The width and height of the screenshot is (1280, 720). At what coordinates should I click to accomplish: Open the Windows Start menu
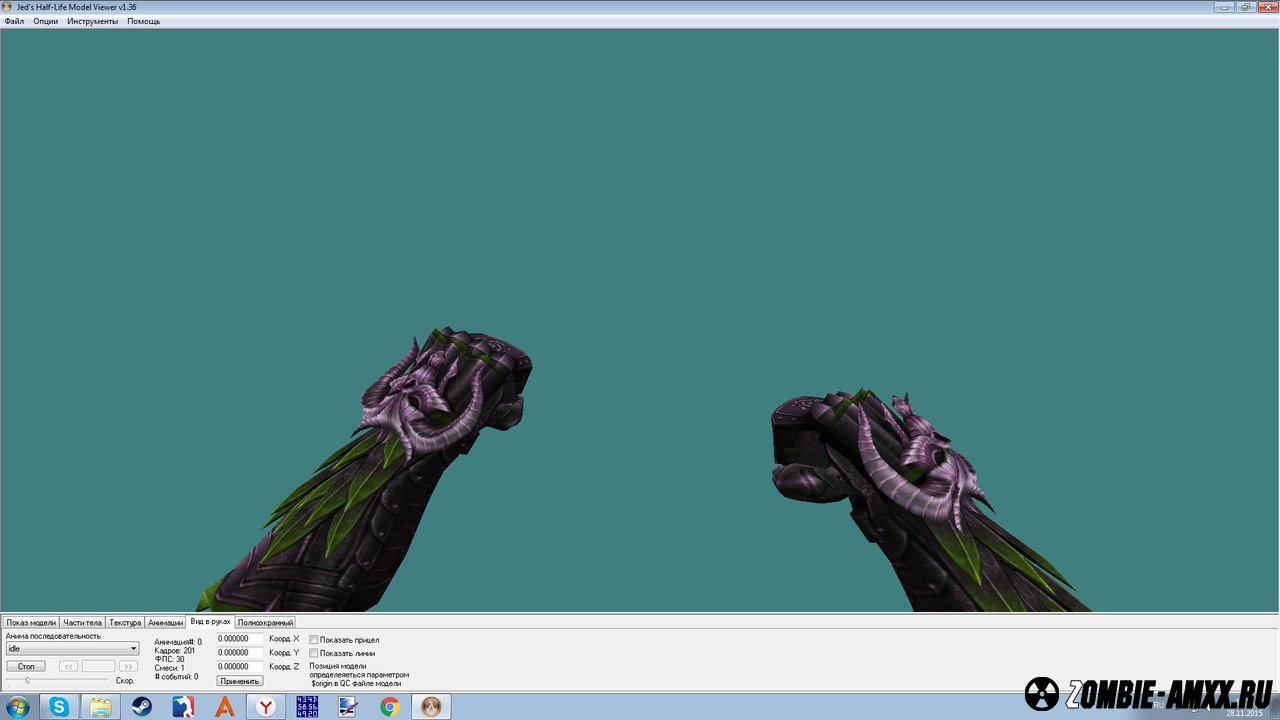[x=17, y=707]
